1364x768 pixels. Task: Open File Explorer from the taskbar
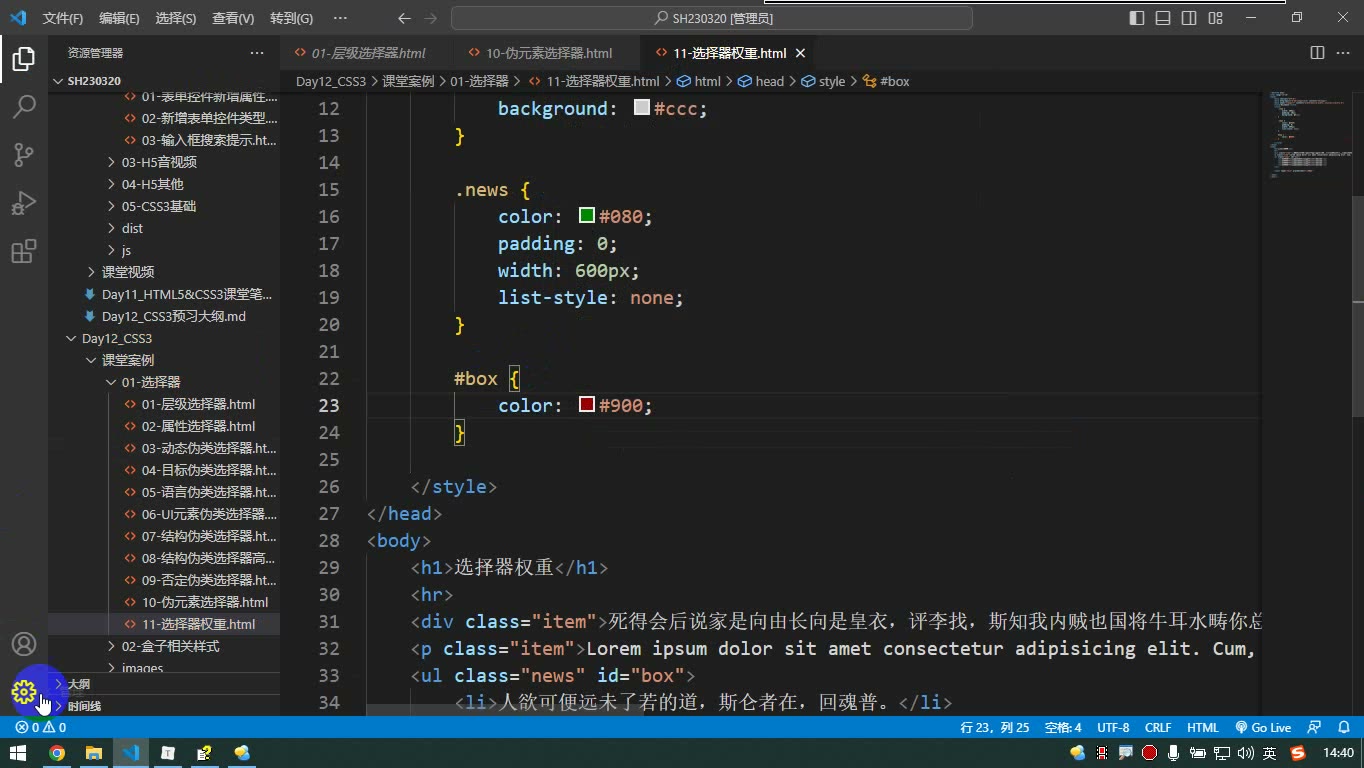(x=94, y=753)
